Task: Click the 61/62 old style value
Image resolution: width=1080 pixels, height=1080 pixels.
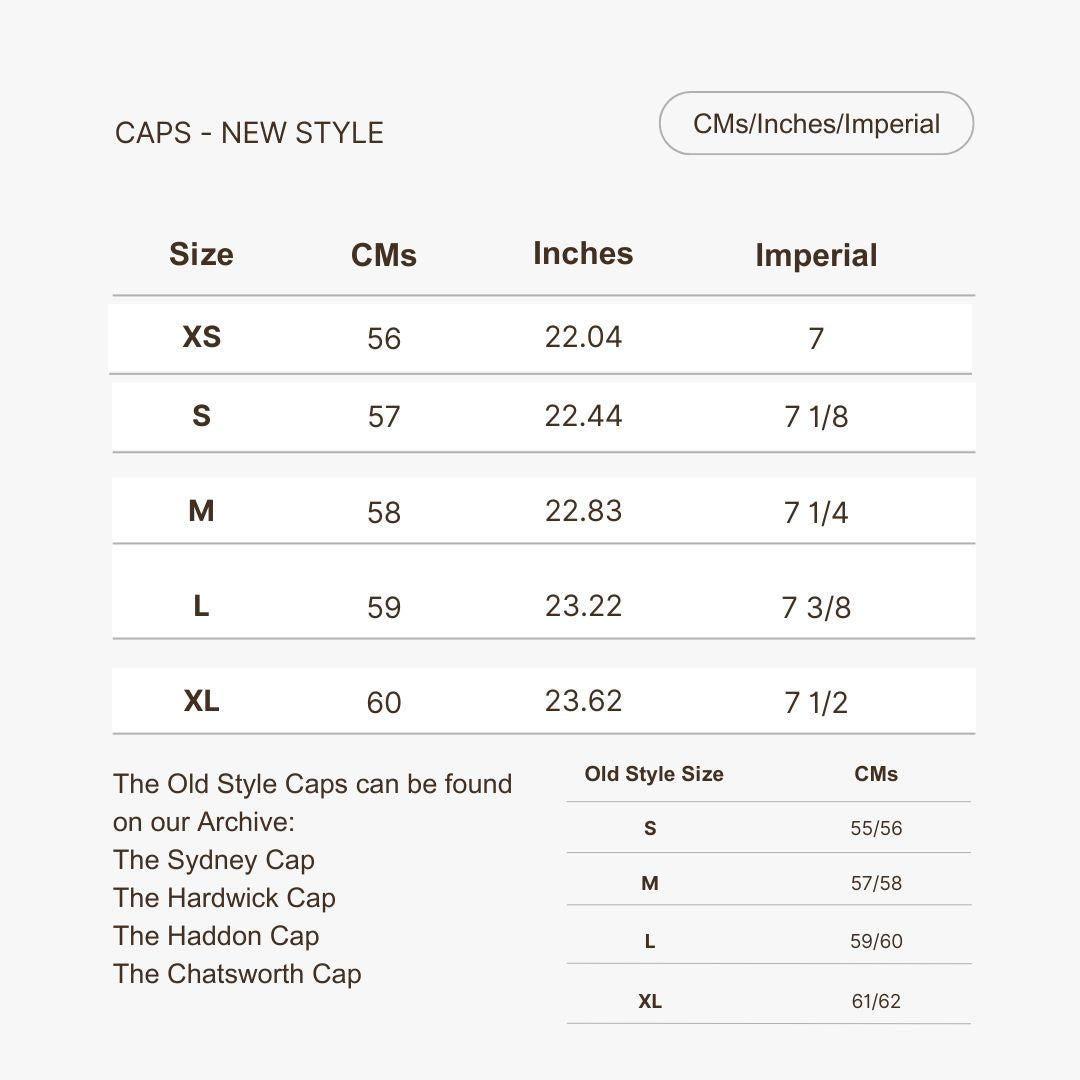Action: [x=876, y=1001]
